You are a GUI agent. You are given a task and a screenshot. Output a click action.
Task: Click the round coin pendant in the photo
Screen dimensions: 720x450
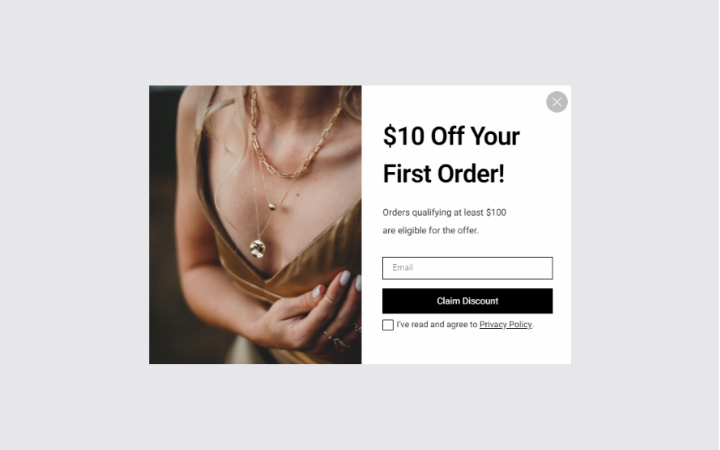(257, 248)
